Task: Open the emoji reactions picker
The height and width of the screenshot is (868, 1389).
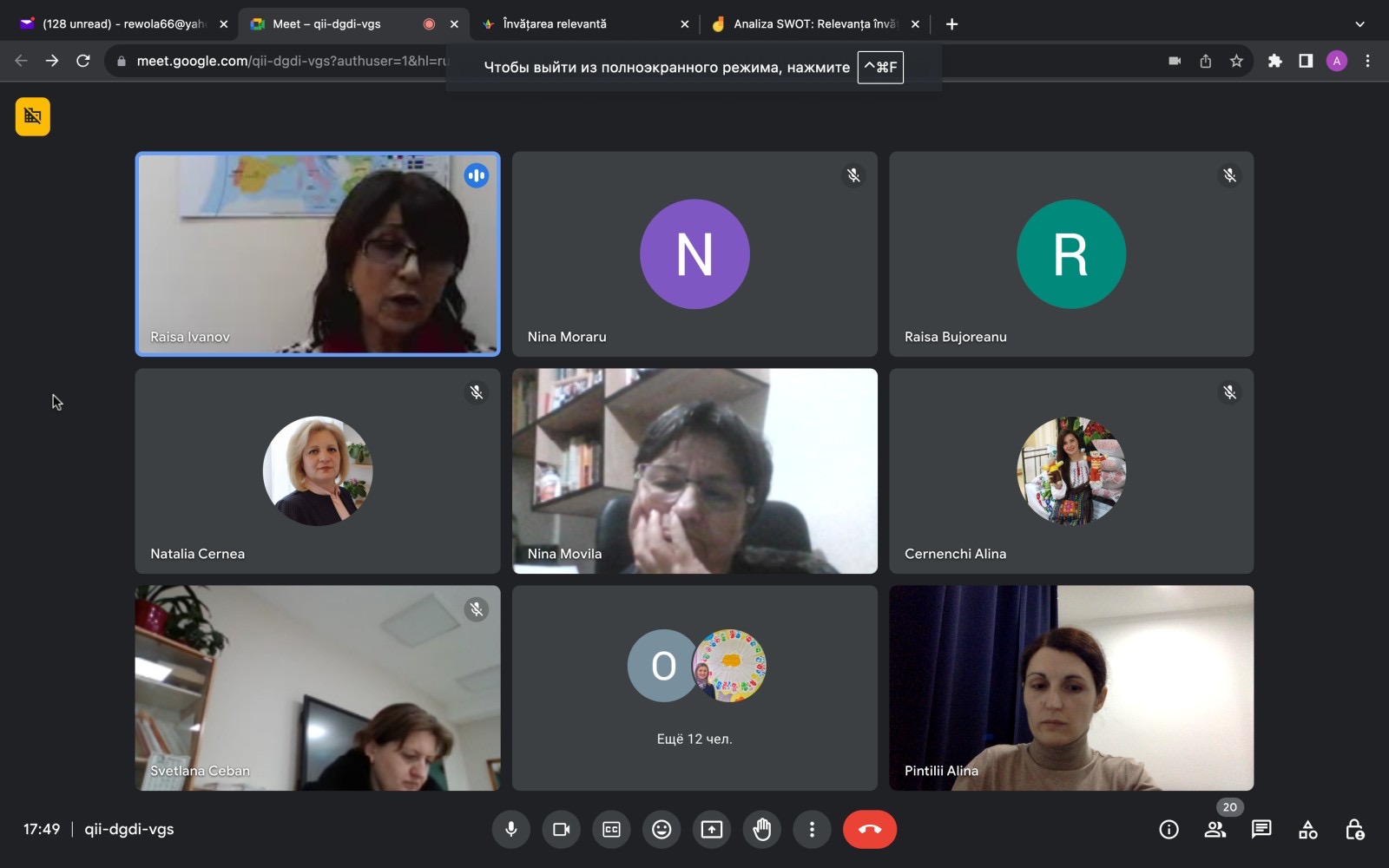Action: [x=662, y=830]
